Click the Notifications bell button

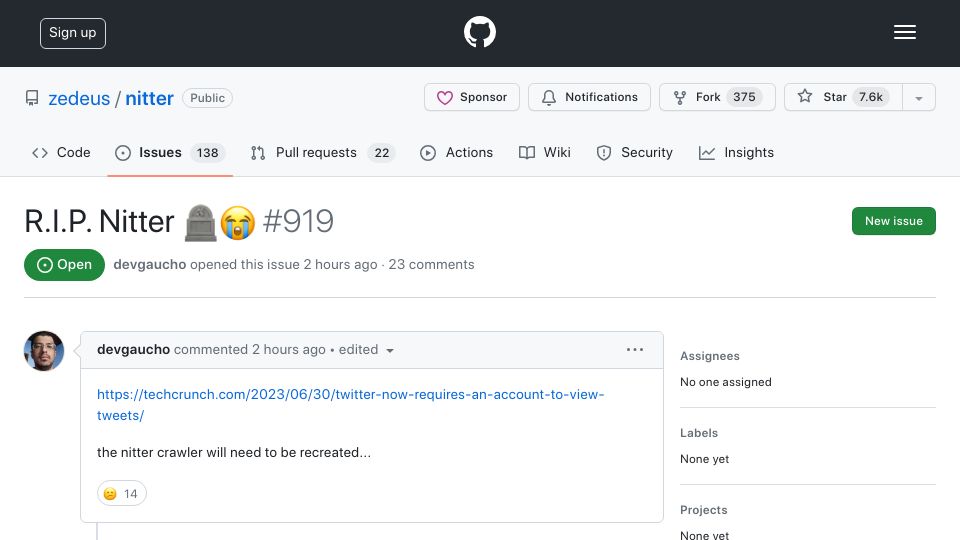(x=589, y=97)
